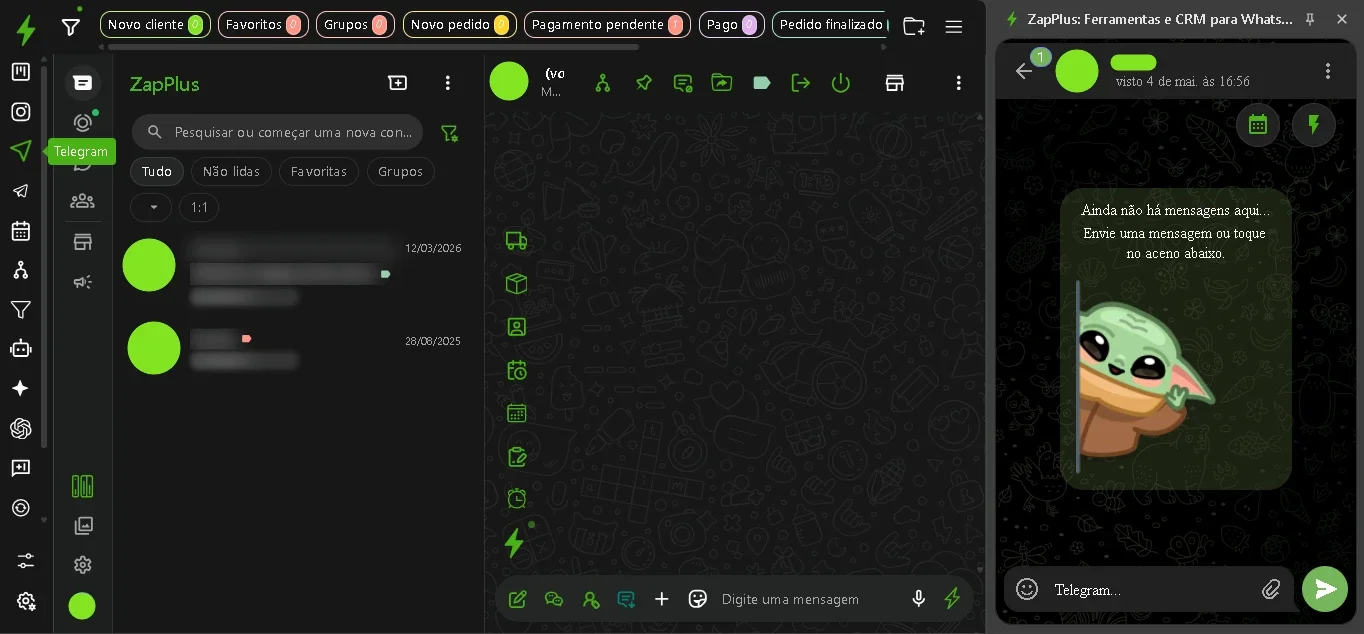Click the flow tree icon in chat header
This screenshot has height=634, width=1364.
coord(602,83)
